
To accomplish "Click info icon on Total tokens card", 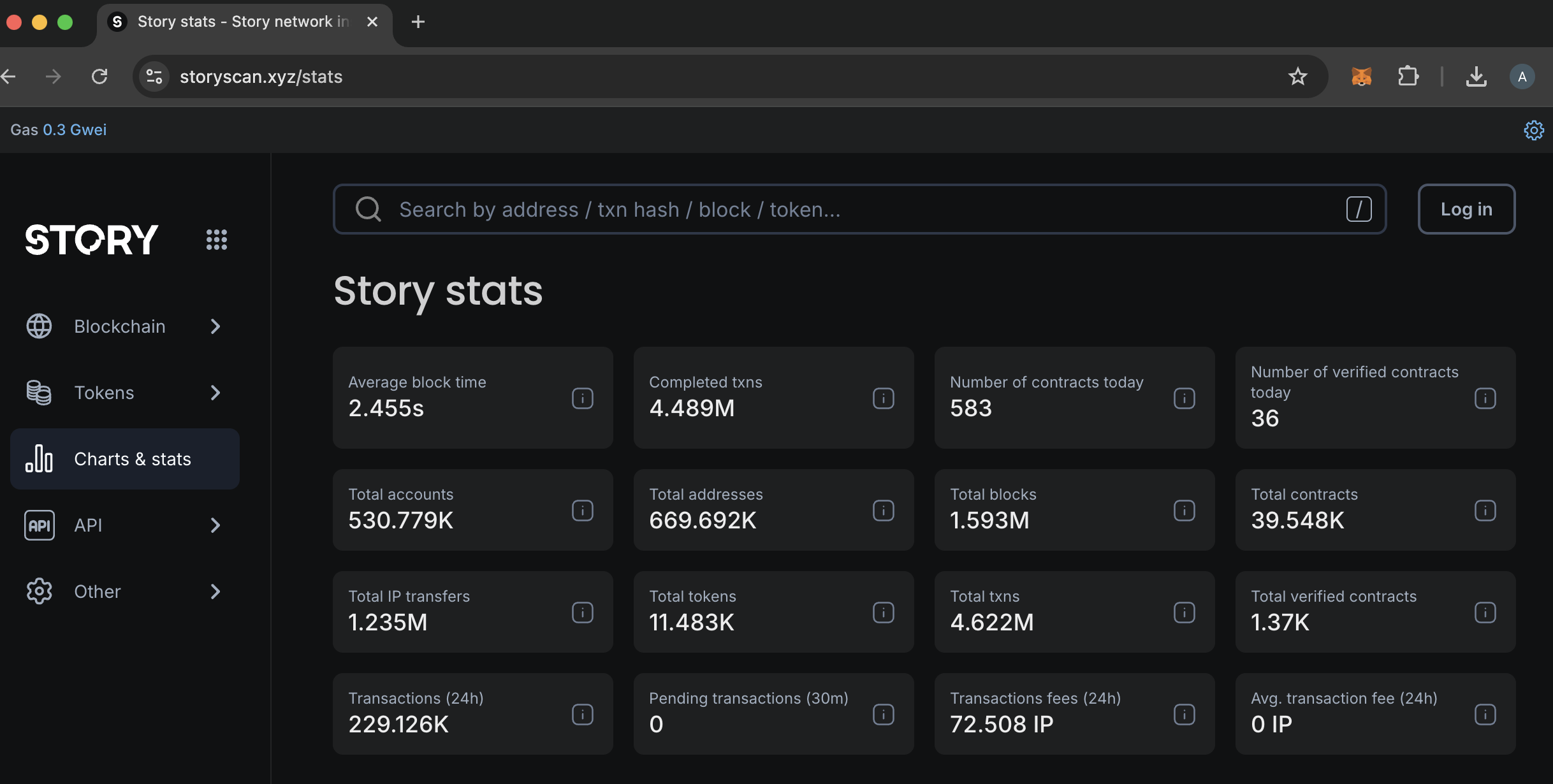I will click(883, 613).
